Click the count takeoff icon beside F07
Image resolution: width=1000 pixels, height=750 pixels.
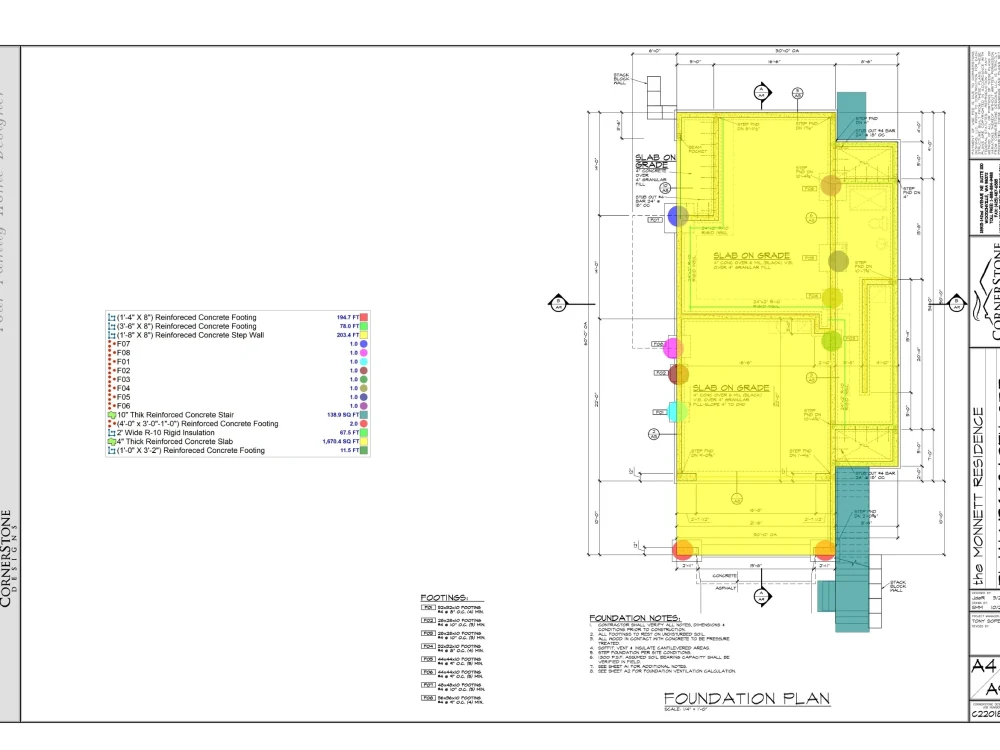[x=110, y=344]
